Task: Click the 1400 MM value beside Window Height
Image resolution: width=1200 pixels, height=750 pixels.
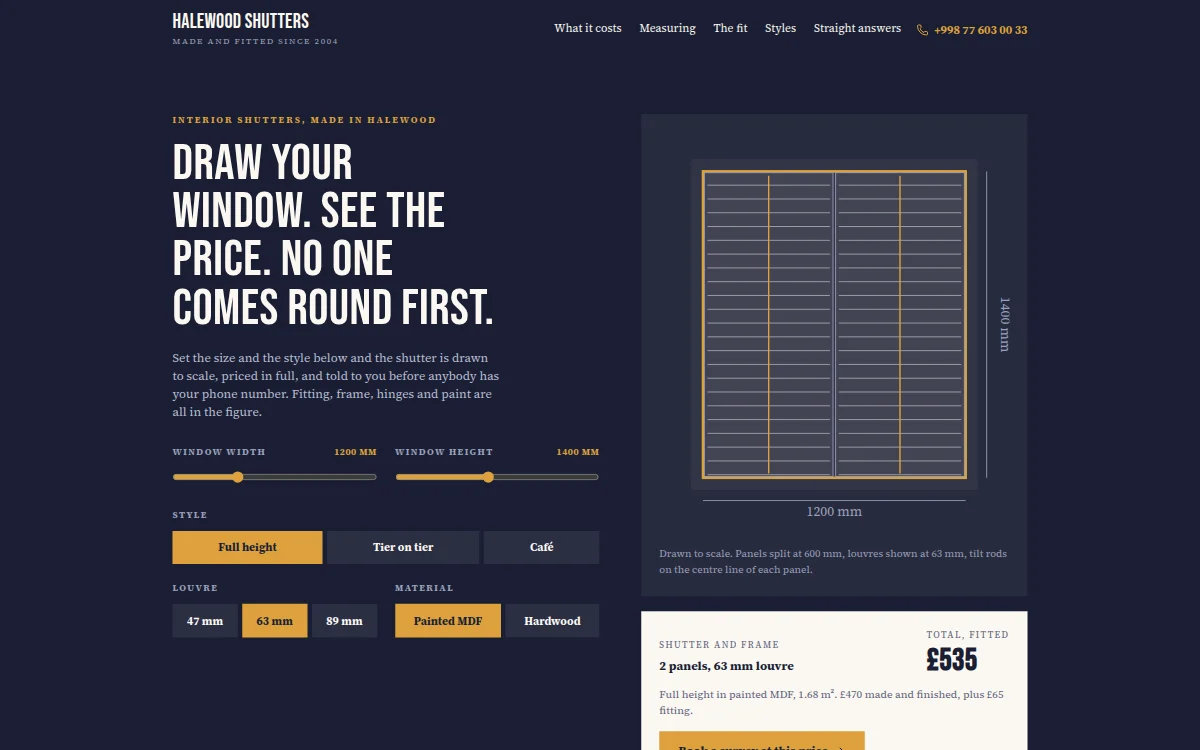Action: 578,452
